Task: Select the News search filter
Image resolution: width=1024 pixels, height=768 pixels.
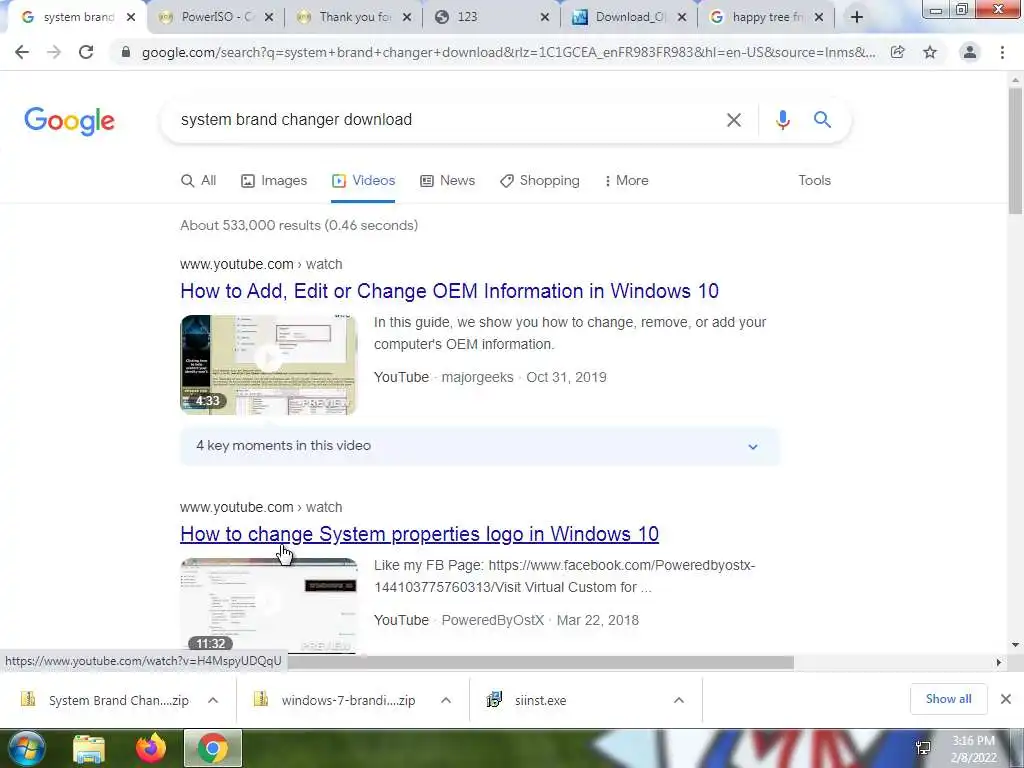Action: 447,181
